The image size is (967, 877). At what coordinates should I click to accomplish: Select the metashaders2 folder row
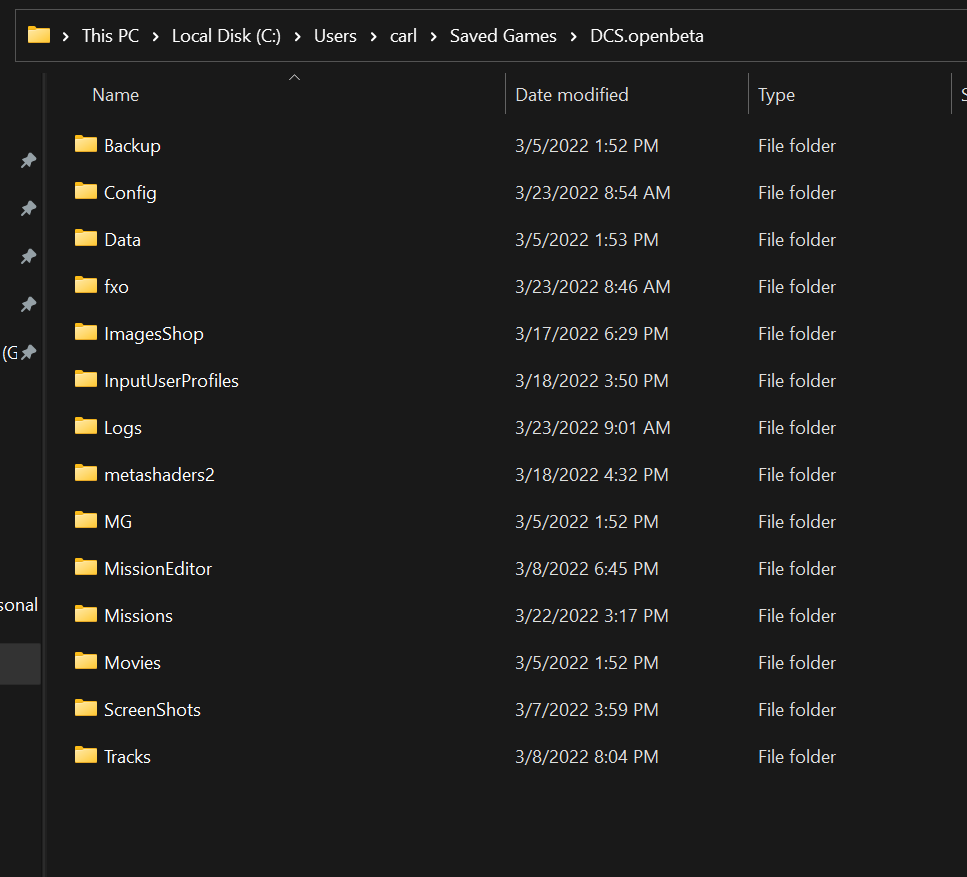pyautogui.click(x=506, y=474)
